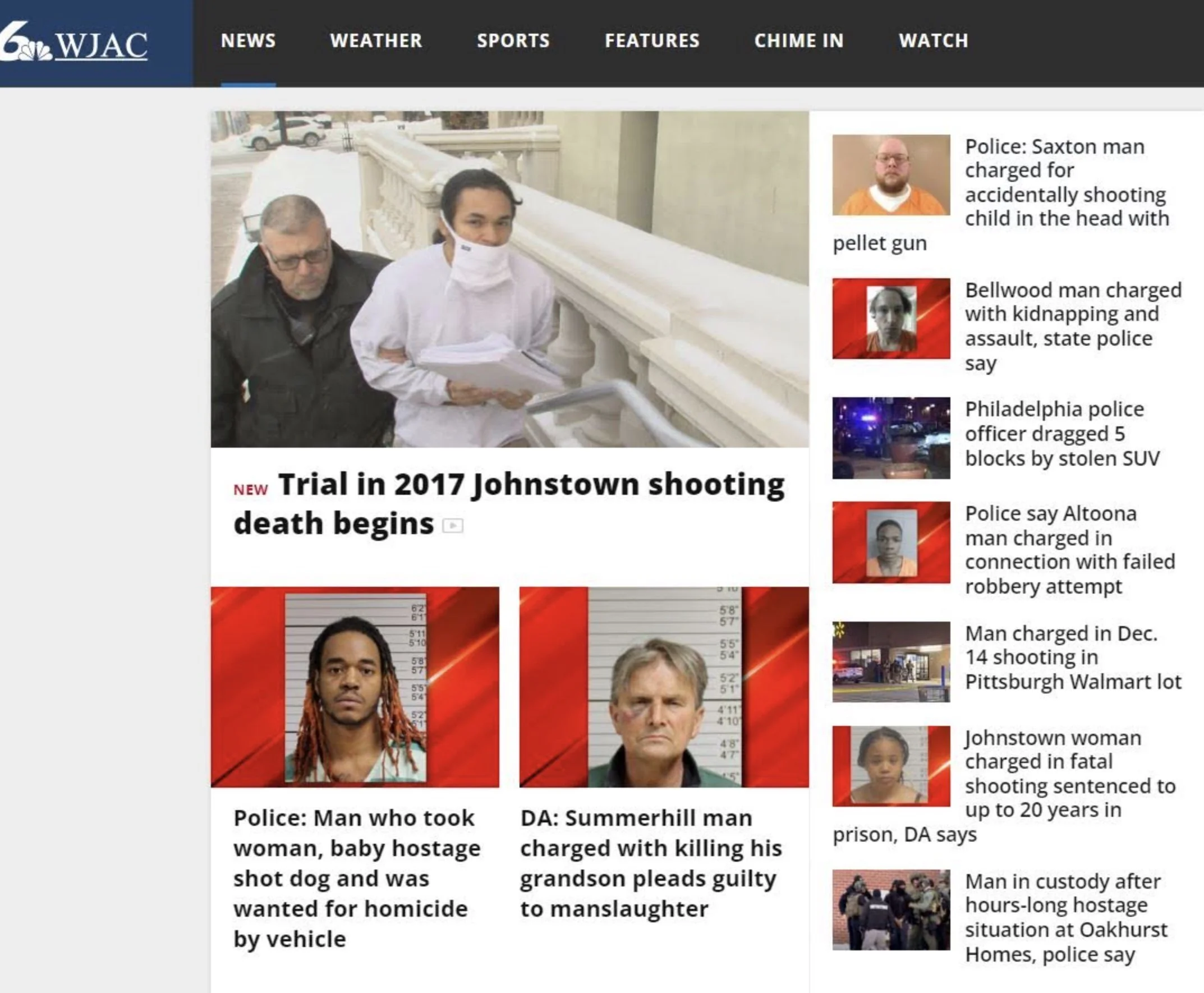Open the Watch navigation item
1204x993 pixels.
(x=934, y=40)
